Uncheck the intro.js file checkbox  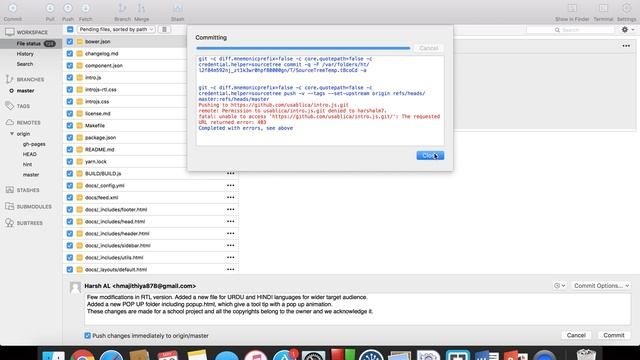[x=70, y=78]
